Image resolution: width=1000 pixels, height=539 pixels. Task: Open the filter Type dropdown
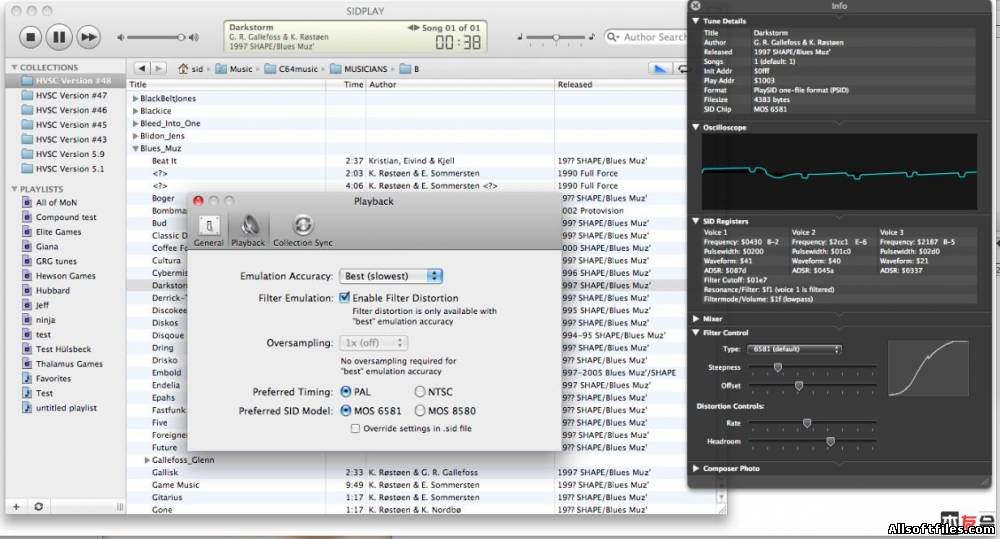795,350
